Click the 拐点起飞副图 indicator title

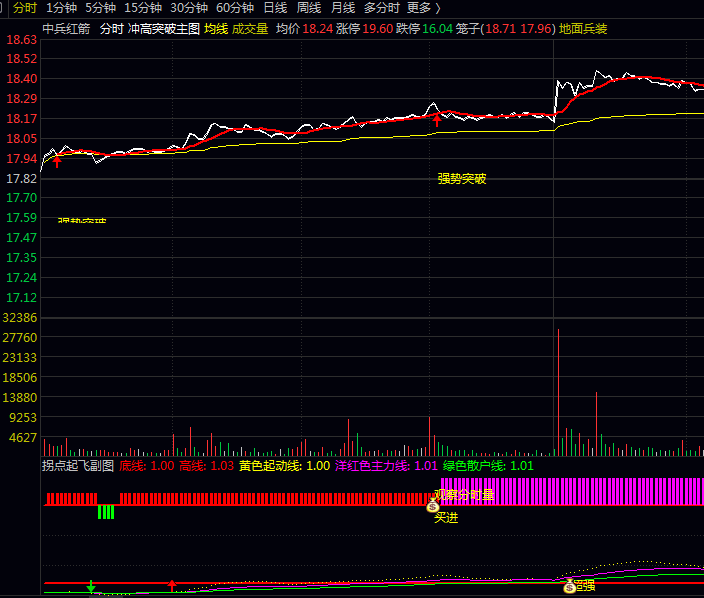[x=78, y=466]
